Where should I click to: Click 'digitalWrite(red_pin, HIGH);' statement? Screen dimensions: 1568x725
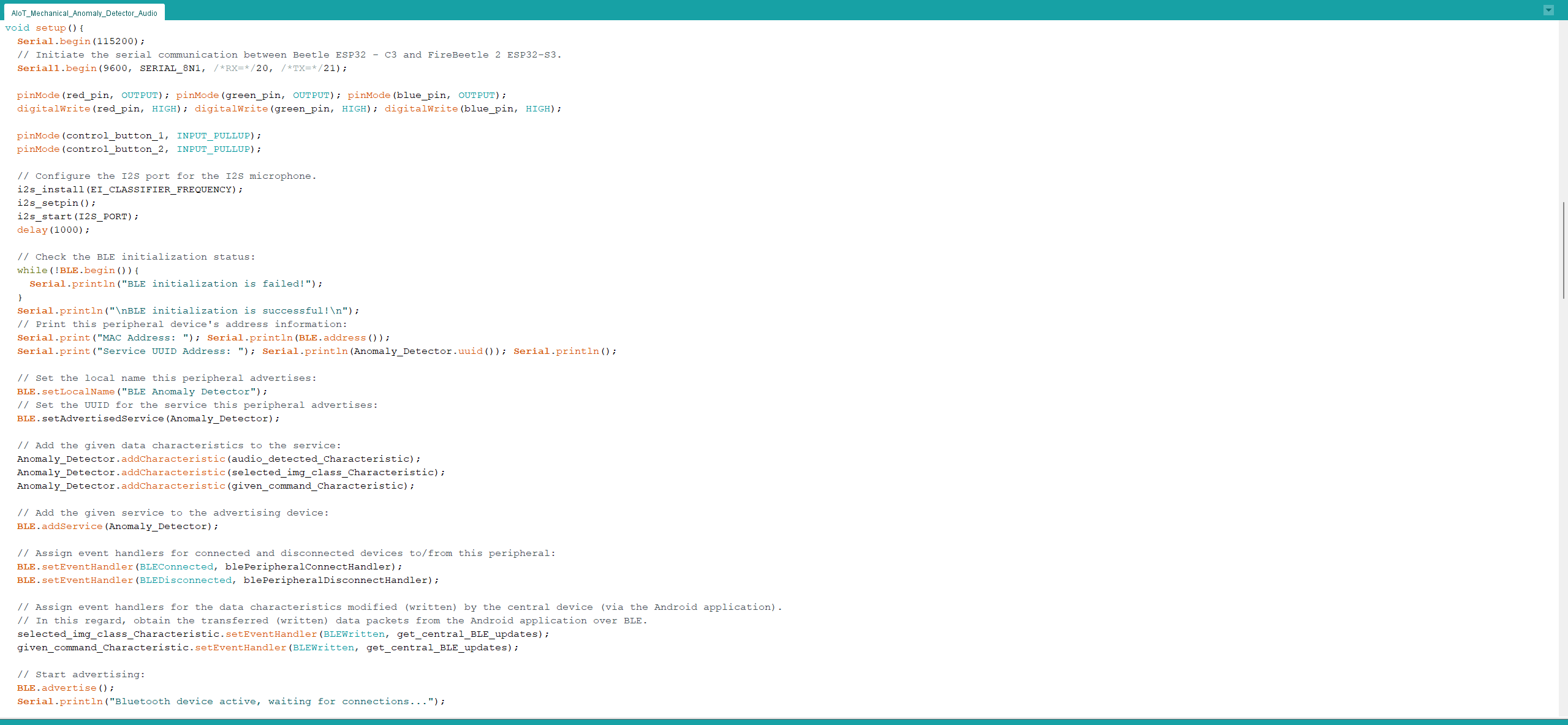click(x=102, y=108)
